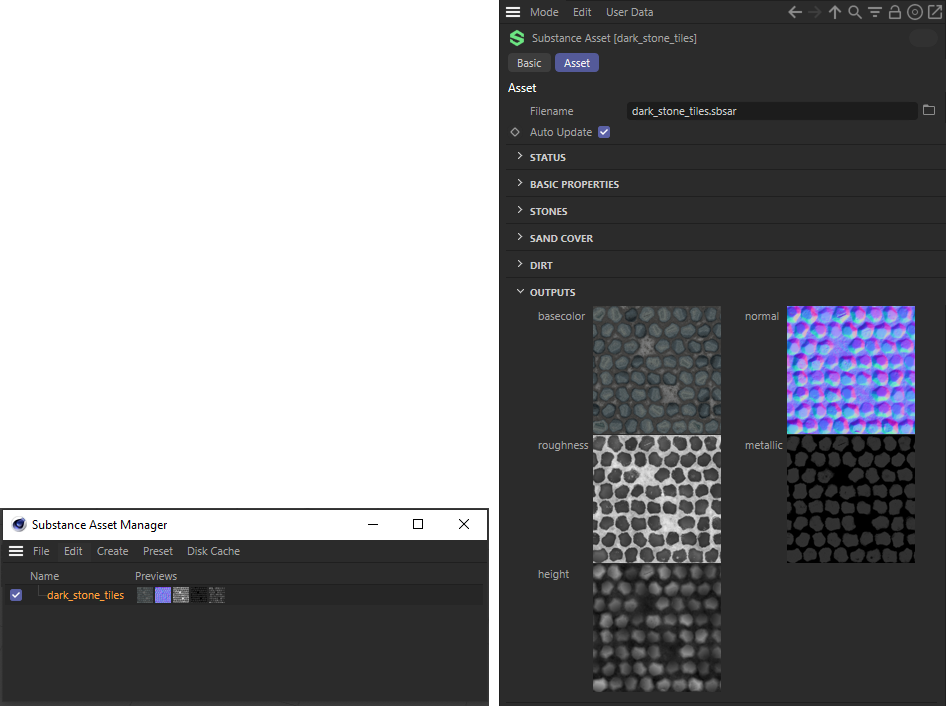
Task: Open File menu in Substance Asset Manager
Action: pyautogui.click(x=41, y=551)
